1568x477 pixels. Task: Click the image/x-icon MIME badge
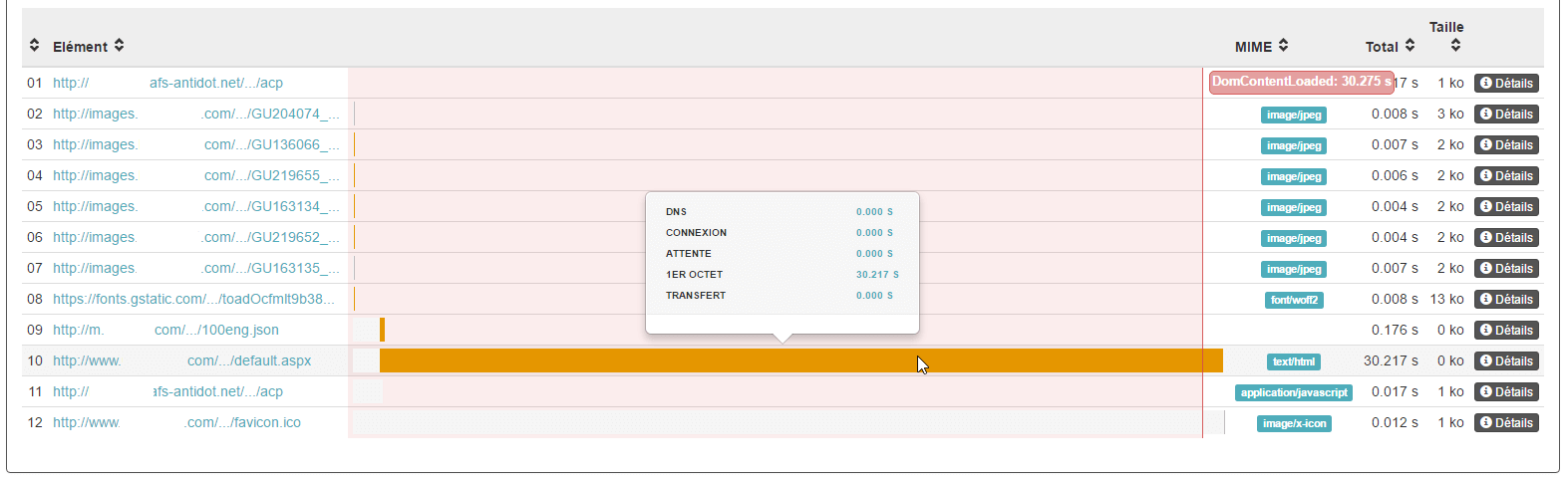pyautogui.click(x=1294, y=423)
